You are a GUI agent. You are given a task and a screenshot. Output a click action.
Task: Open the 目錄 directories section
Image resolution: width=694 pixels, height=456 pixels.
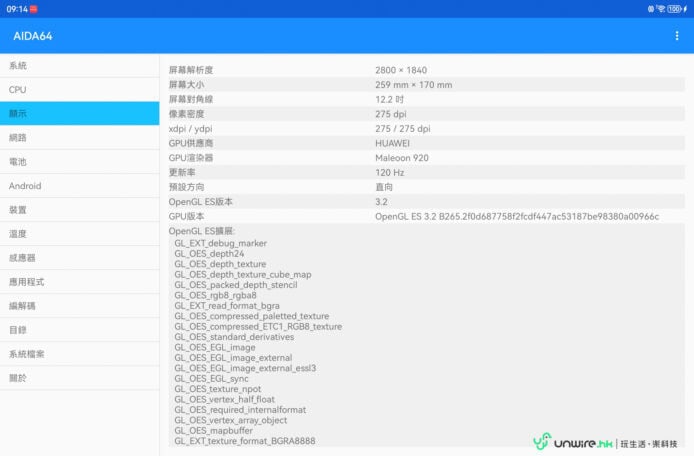80,330
